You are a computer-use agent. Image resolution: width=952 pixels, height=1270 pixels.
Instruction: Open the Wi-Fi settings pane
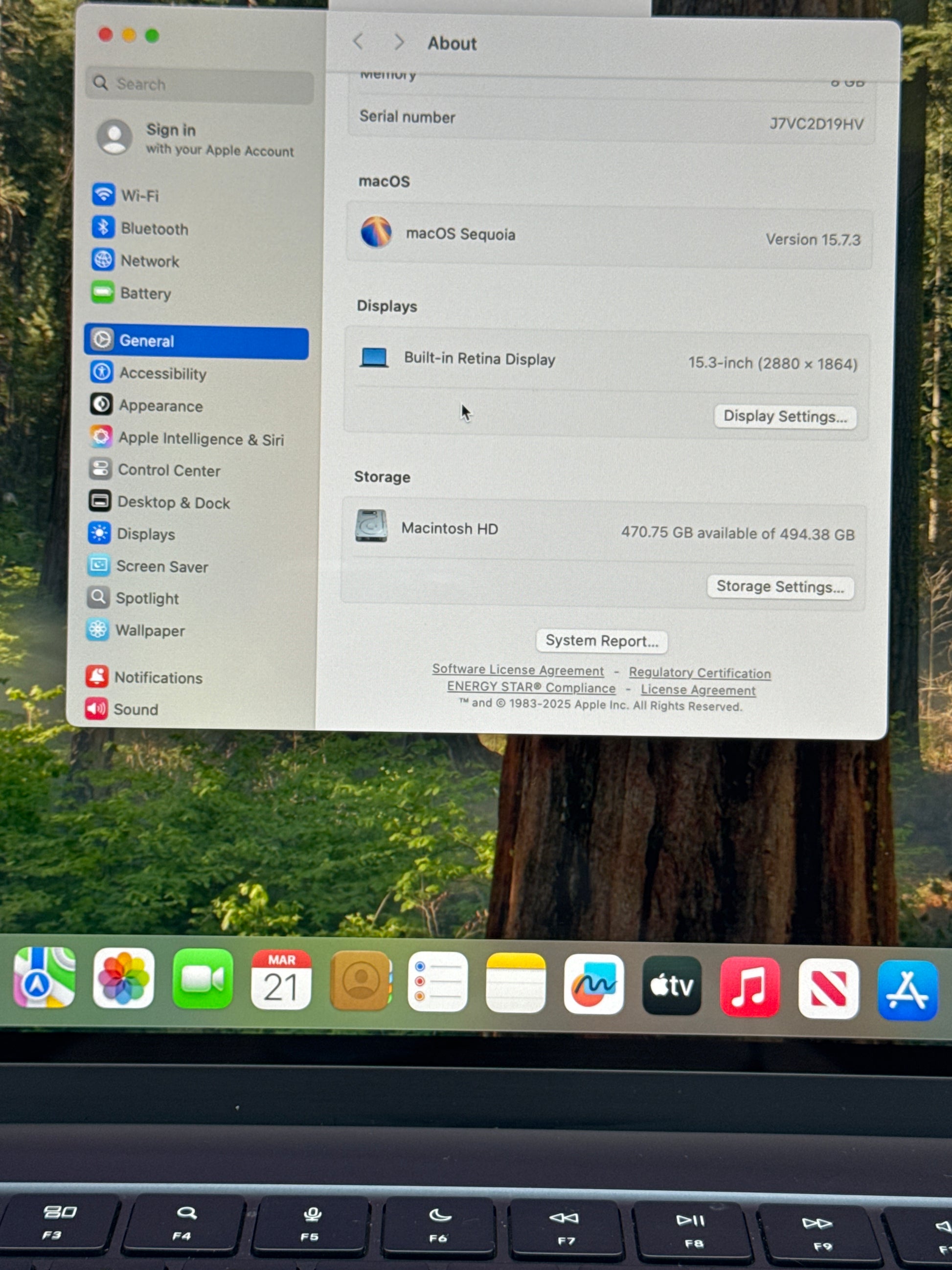pyautogui.click(x=139, y=196)
